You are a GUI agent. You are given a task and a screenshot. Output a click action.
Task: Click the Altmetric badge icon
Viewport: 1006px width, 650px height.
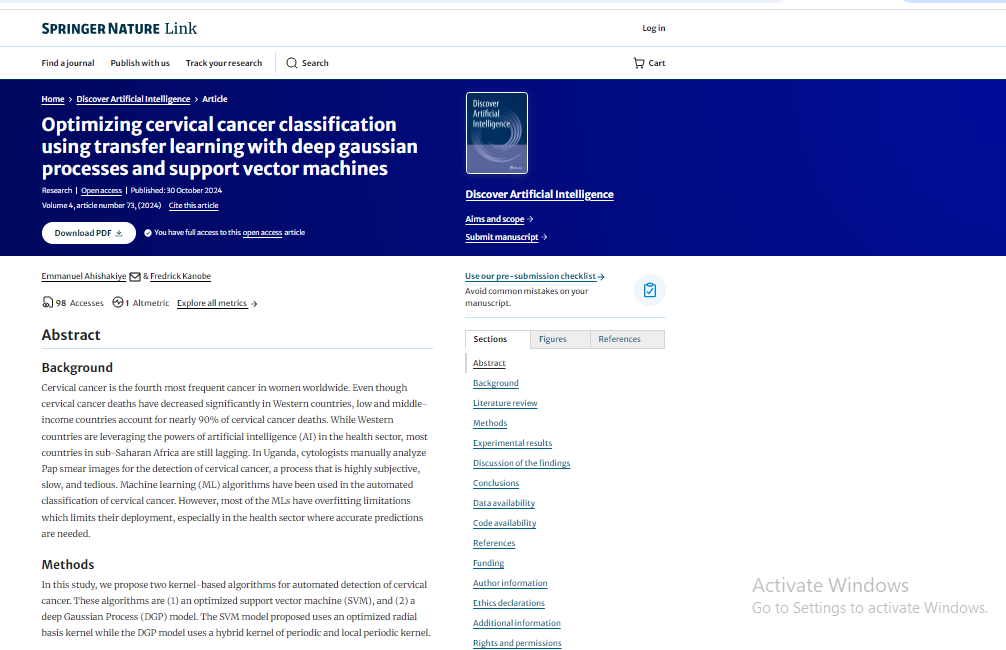pyautogui.click(x=118, y=303)
